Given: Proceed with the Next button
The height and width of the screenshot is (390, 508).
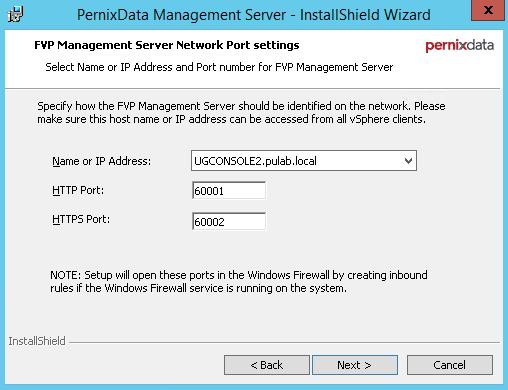Looking at the screenshot, I should pyautogui.click(x=355, y=365).
